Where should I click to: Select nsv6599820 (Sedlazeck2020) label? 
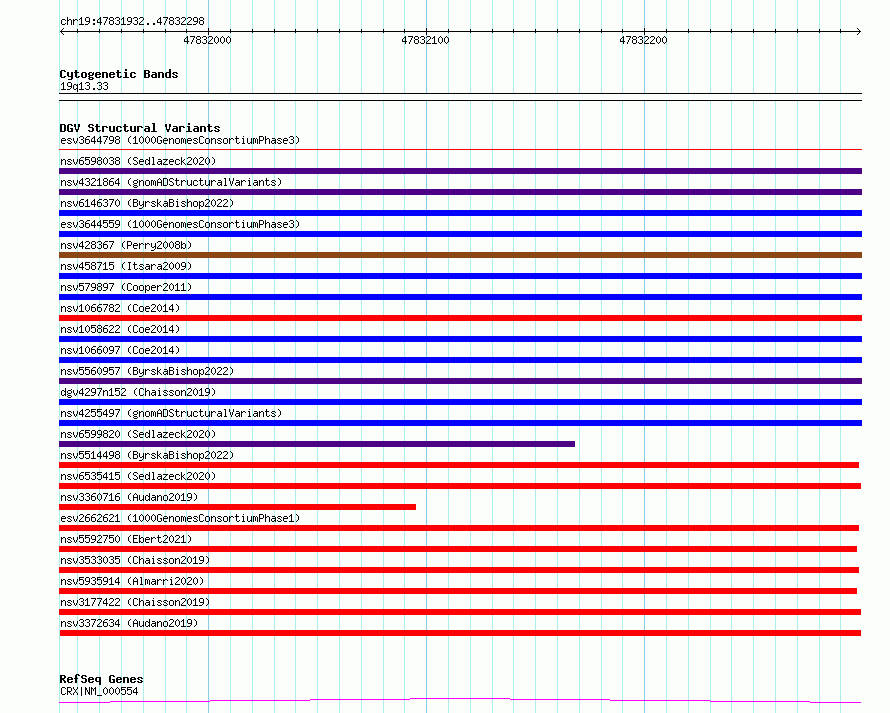pyautogui.click(x=138, y=434)
